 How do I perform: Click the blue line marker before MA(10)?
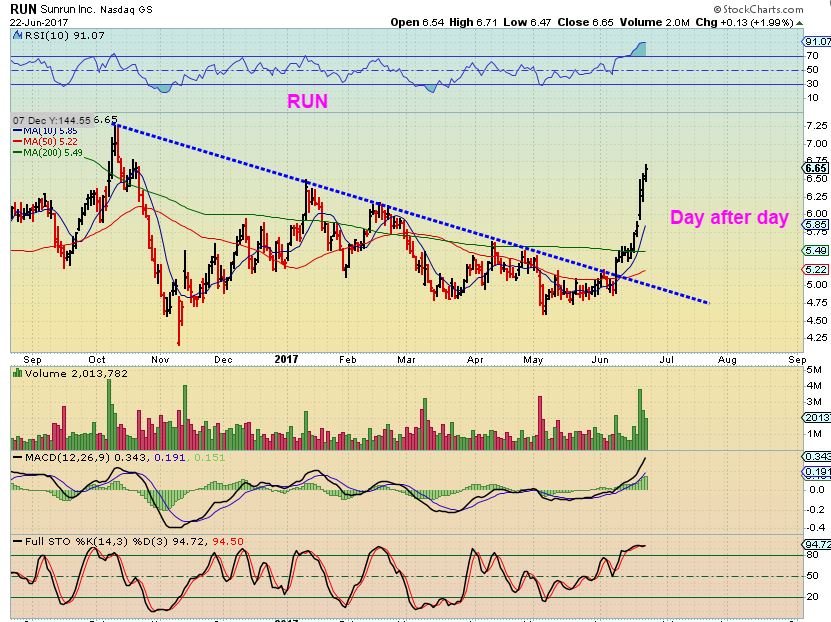tap(17, 130)
